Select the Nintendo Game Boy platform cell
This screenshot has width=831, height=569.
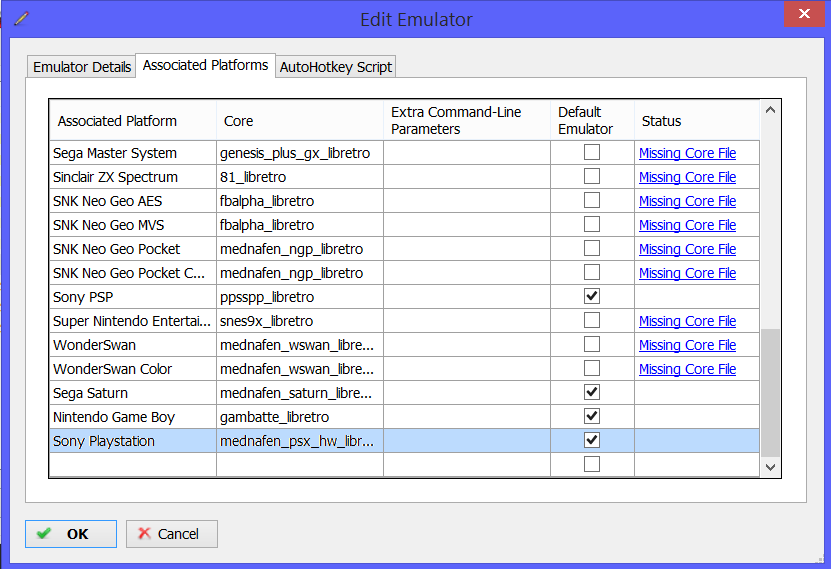click(x=133, y=417)
